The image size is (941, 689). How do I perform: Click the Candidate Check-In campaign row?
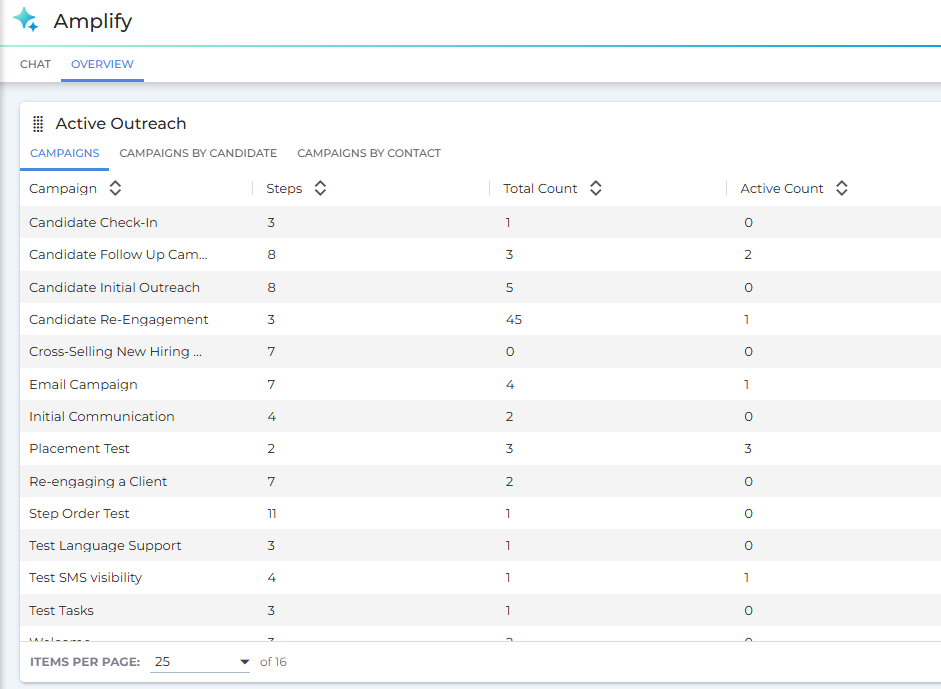93,222
